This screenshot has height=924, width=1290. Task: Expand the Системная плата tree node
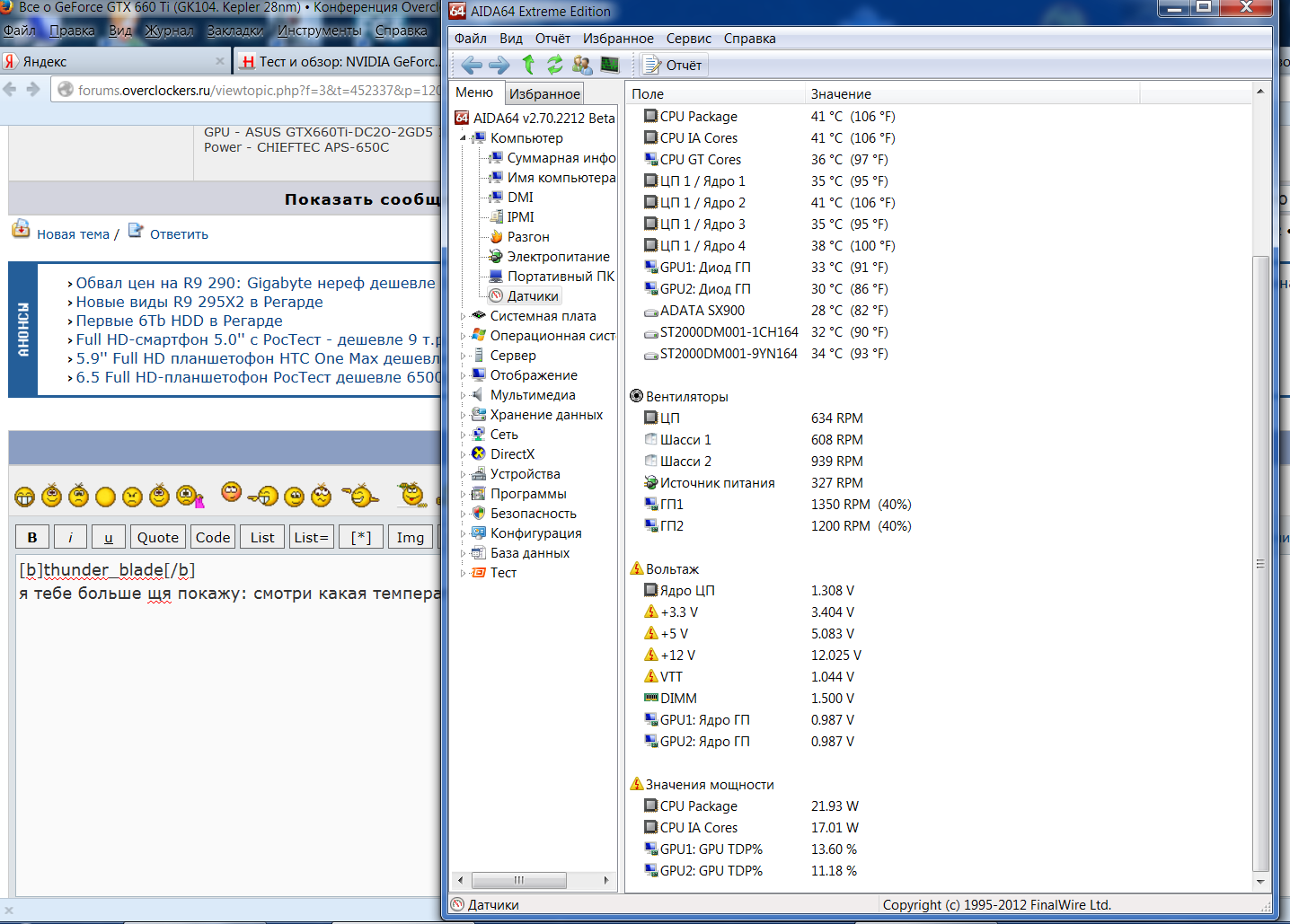(464, 316)
